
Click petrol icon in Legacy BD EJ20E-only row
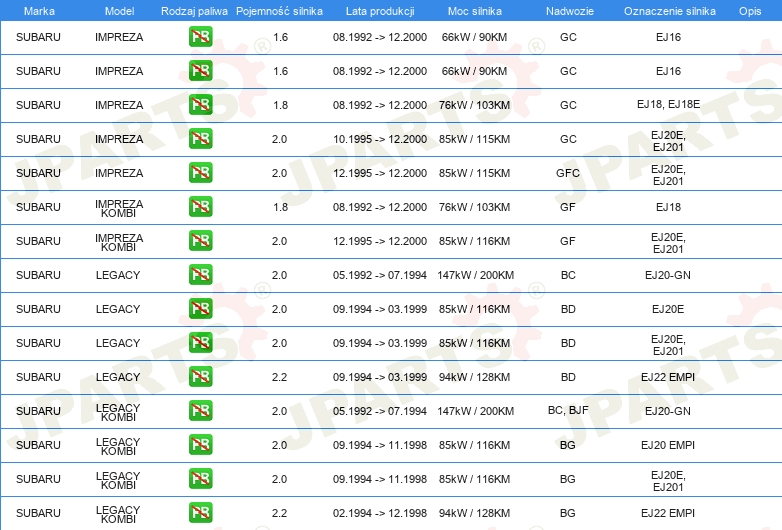pyautogui.click(x=200, y=309)
